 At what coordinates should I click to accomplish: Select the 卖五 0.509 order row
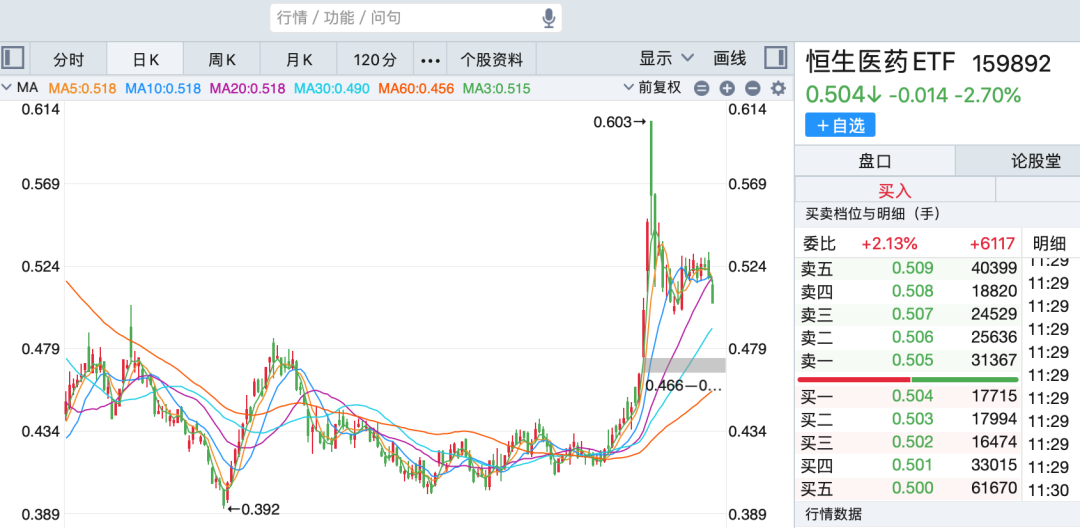click(x=908, y=269)
